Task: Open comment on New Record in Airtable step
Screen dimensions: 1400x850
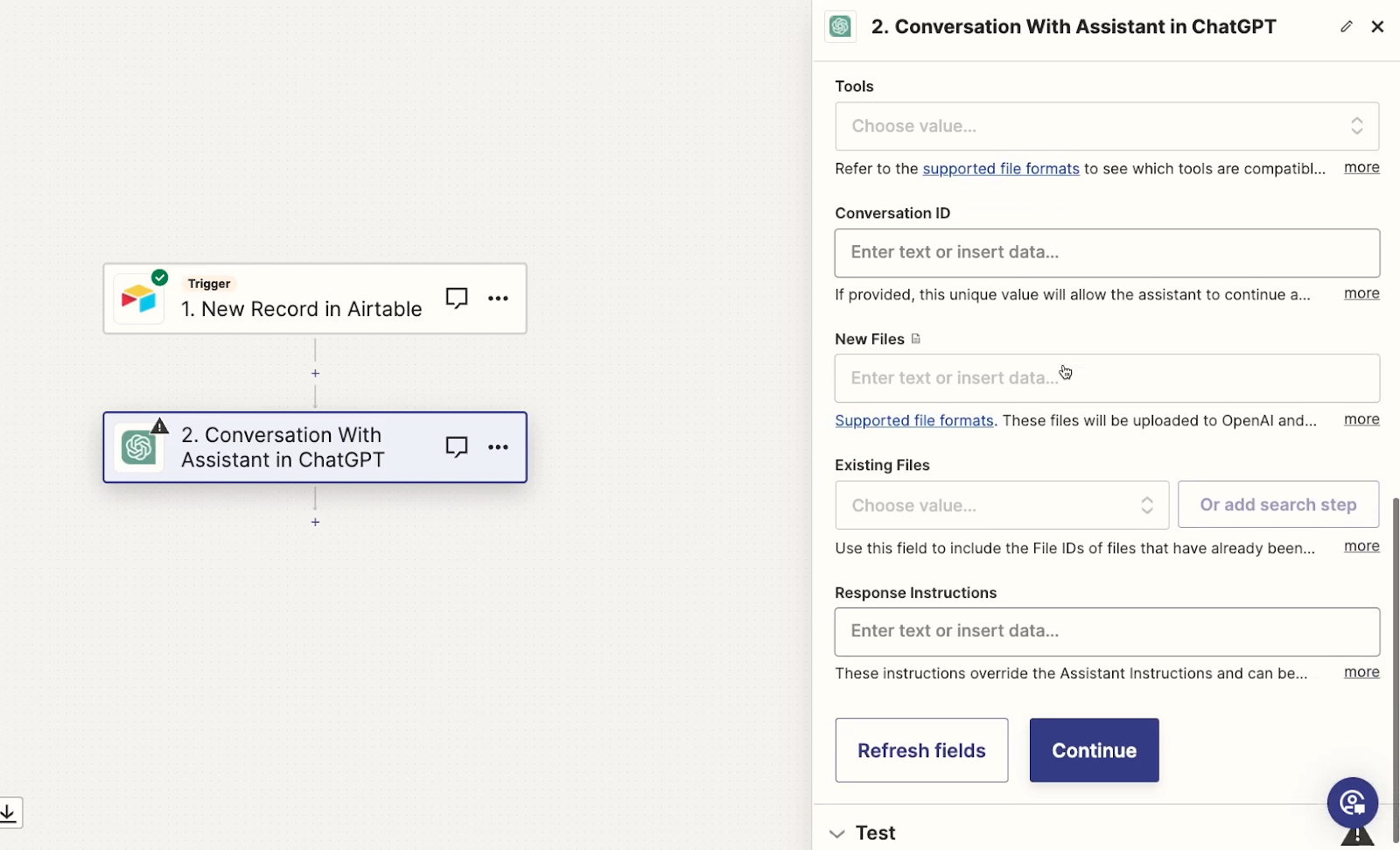Action: click(457, 299)
